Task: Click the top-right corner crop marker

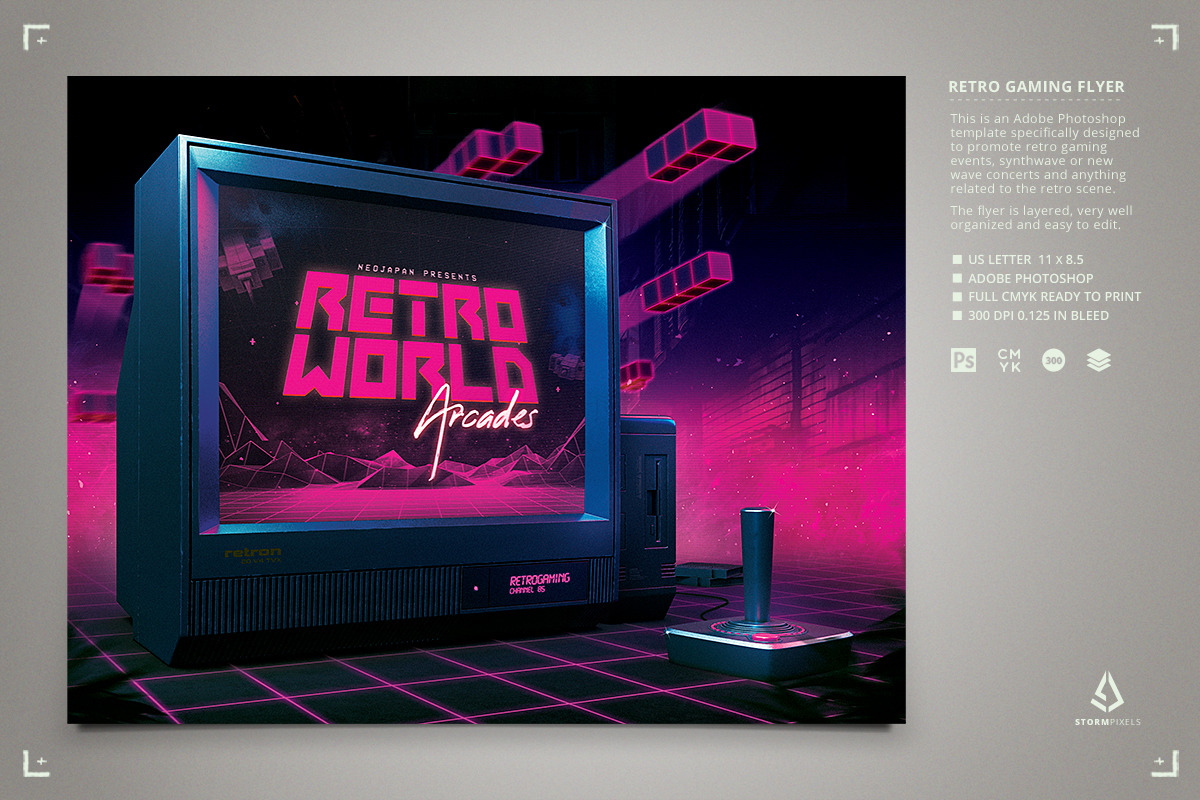Action: pyautogui.click(x=1163, y=37)
